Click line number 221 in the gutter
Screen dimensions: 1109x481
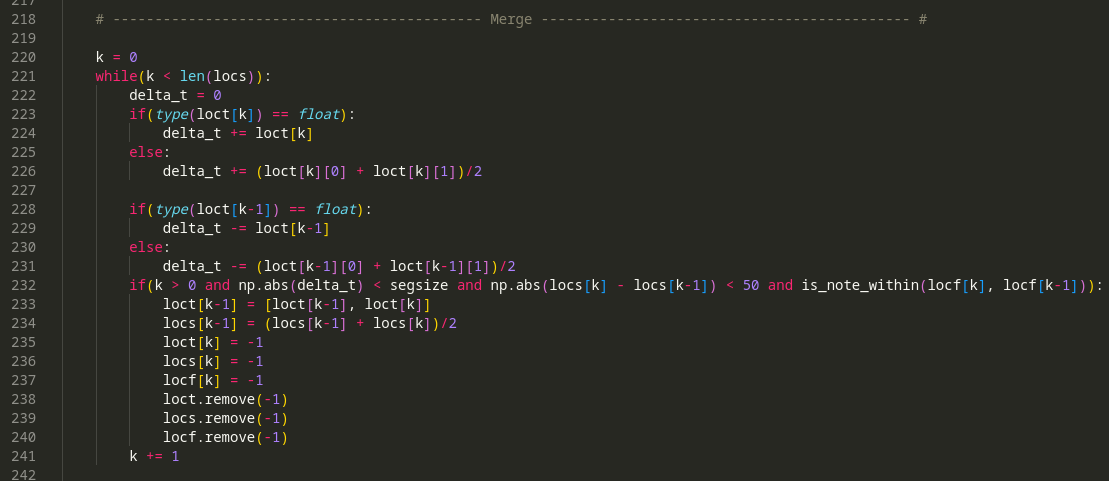(x=23, y=76)
